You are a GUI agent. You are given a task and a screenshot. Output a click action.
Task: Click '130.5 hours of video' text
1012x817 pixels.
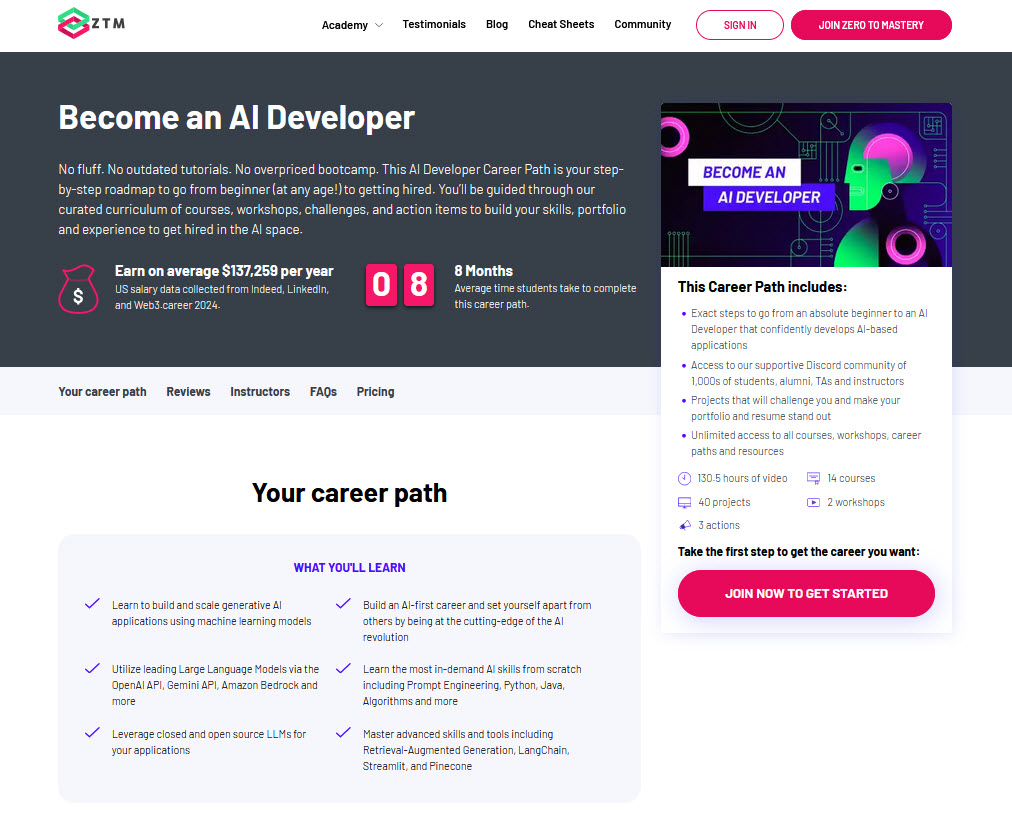coord(742,478)
